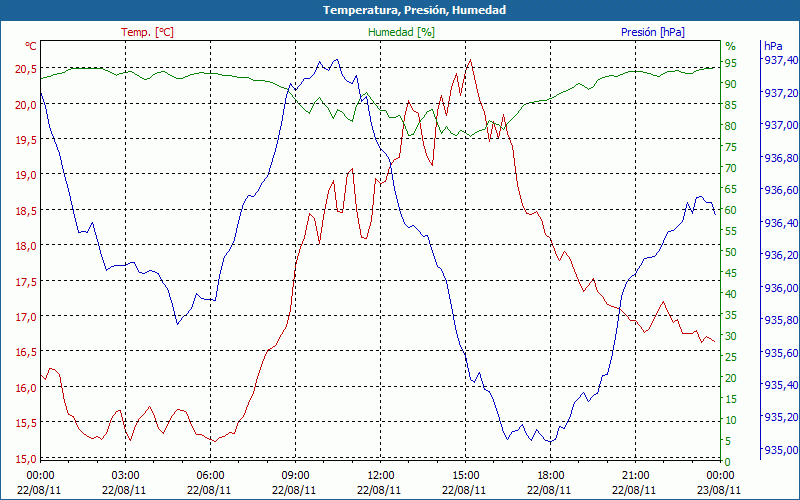Click the 09:00 time axis label
Viewport: 800px width, 500px height.
tap(295, 476)
